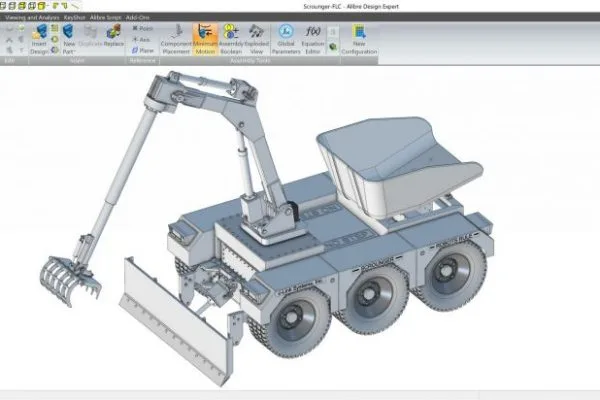Viewport: 600px width, 400px height.
Task: Open the Equation Editor
Action: pos(313,39)
